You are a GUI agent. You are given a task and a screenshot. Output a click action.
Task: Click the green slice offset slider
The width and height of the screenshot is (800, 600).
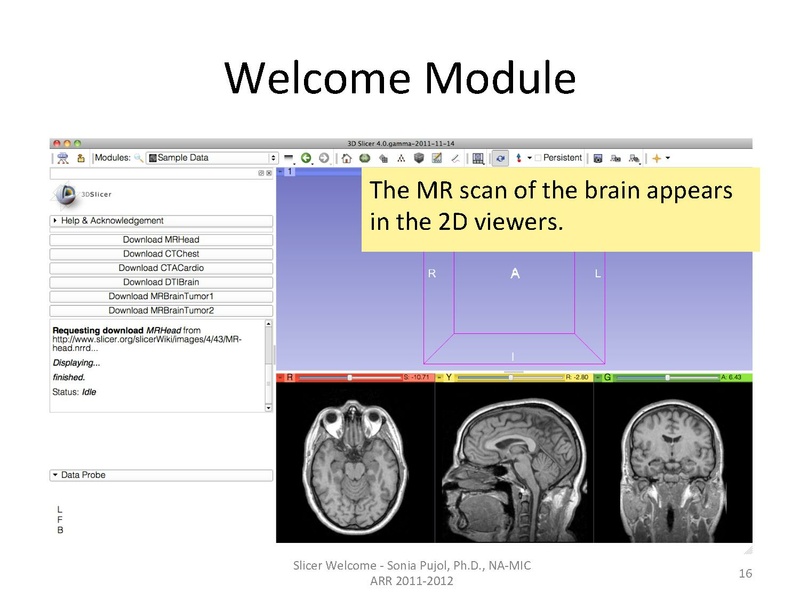tap(665, 378)
